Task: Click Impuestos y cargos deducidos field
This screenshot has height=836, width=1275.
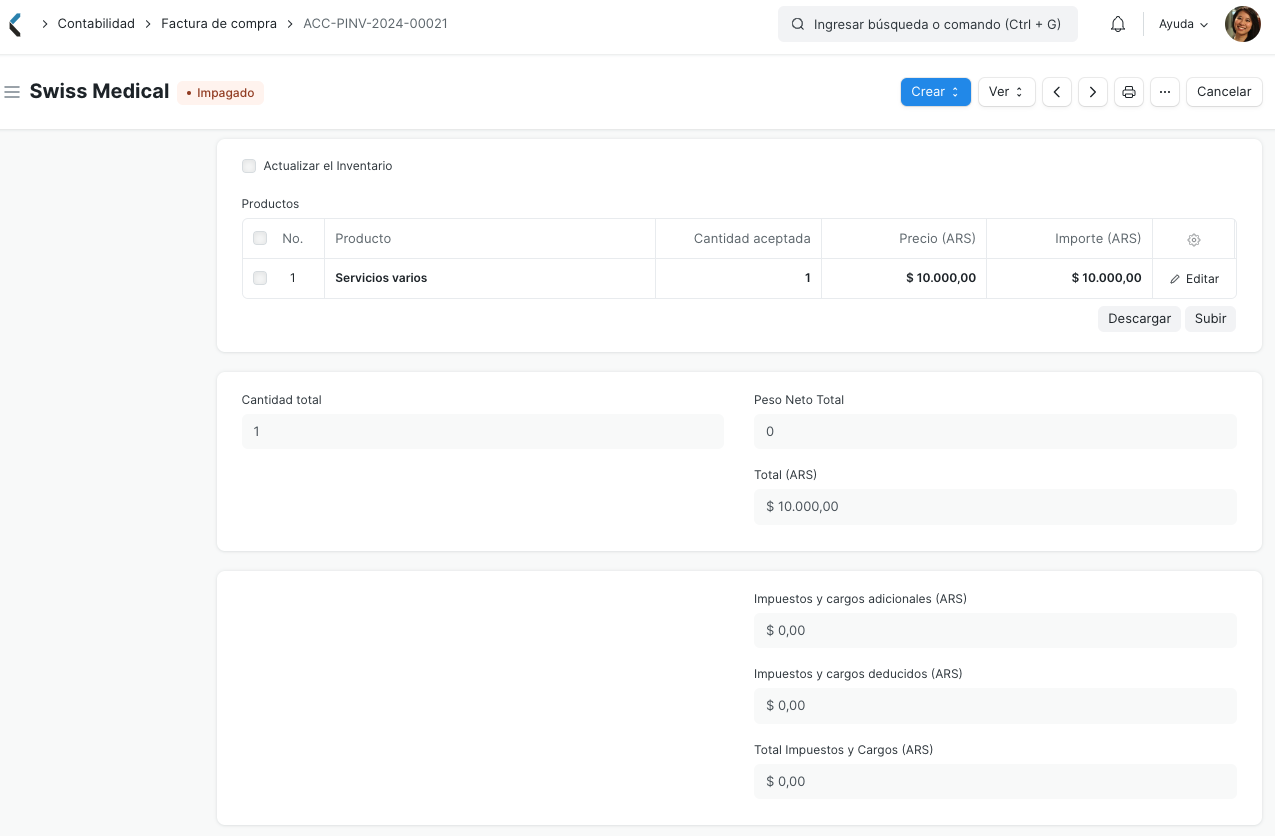Action: [x=995, y=706]
